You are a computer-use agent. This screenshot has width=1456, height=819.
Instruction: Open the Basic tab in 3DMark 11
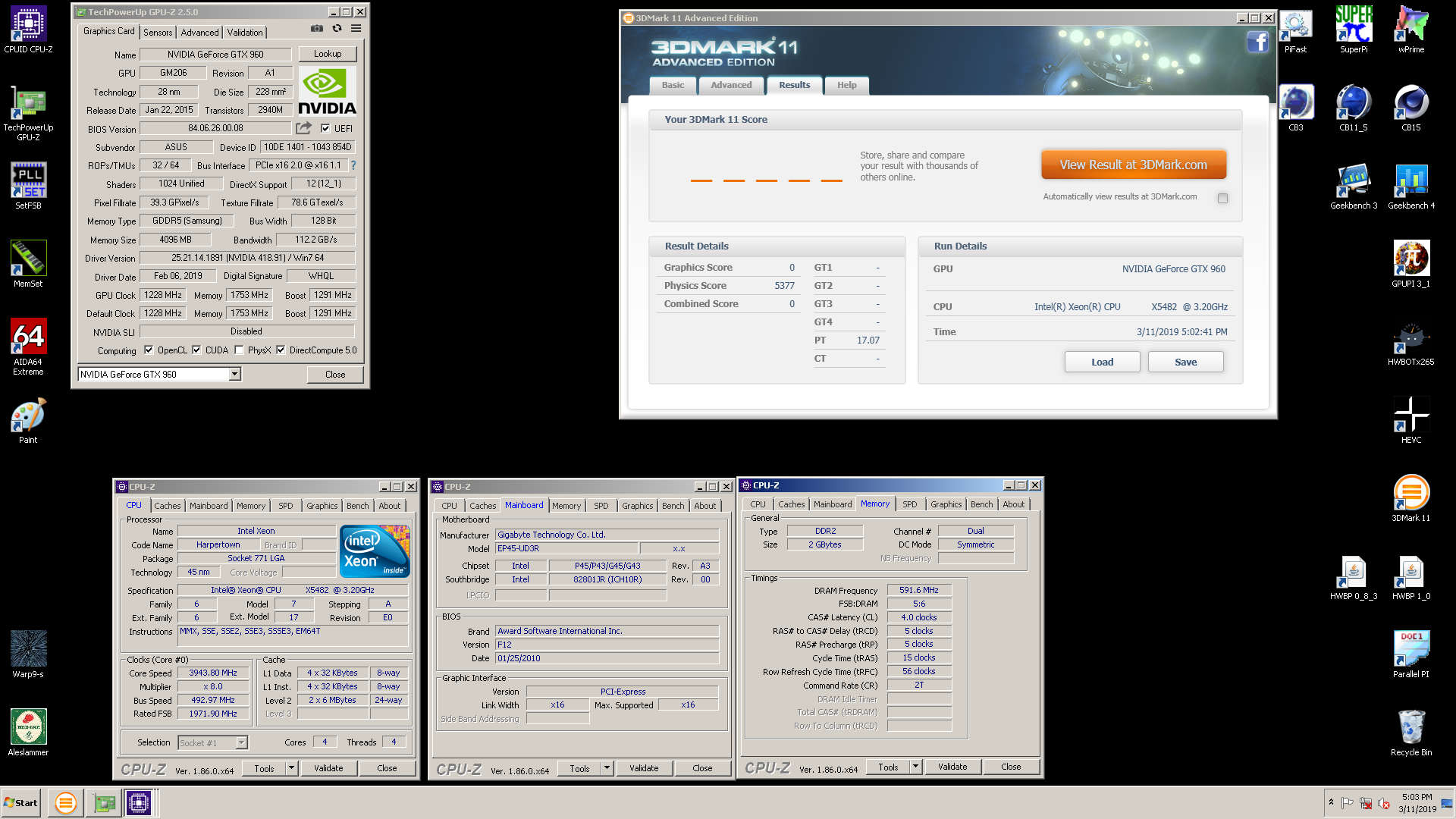673,85
